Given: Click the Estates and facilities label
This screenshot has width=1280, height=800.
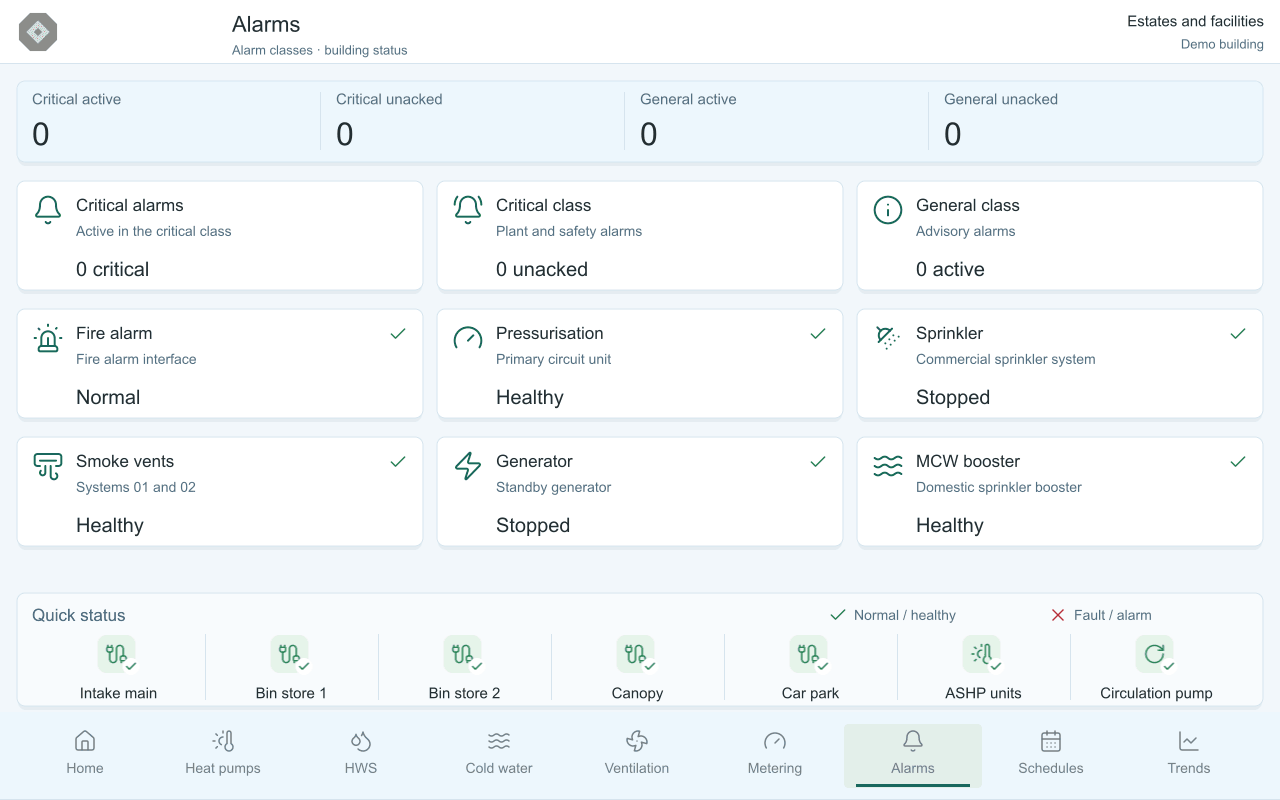Looking at the screenshot, I should point(1195,21).
